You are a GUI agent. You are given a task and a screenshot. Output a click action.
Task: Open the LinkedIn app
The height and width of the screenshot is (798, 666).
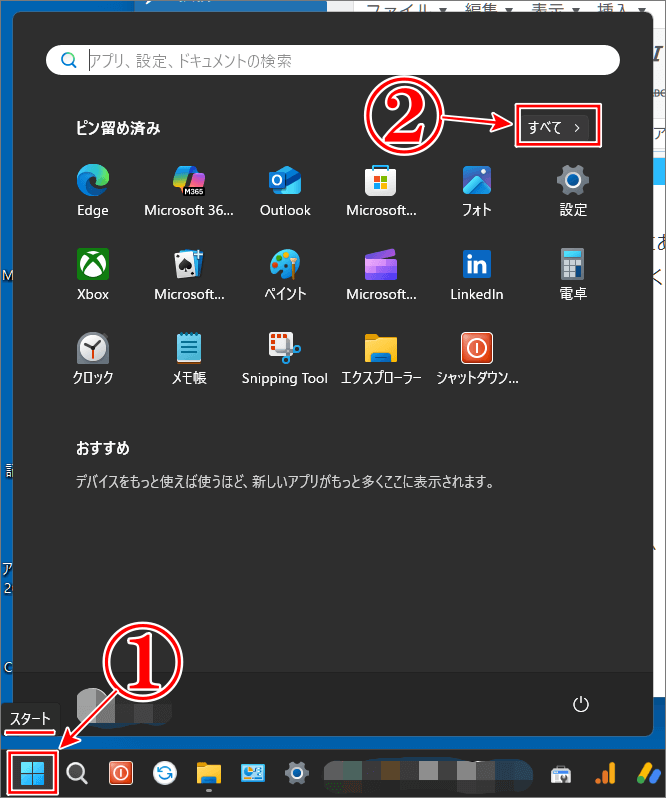(477, 275)
